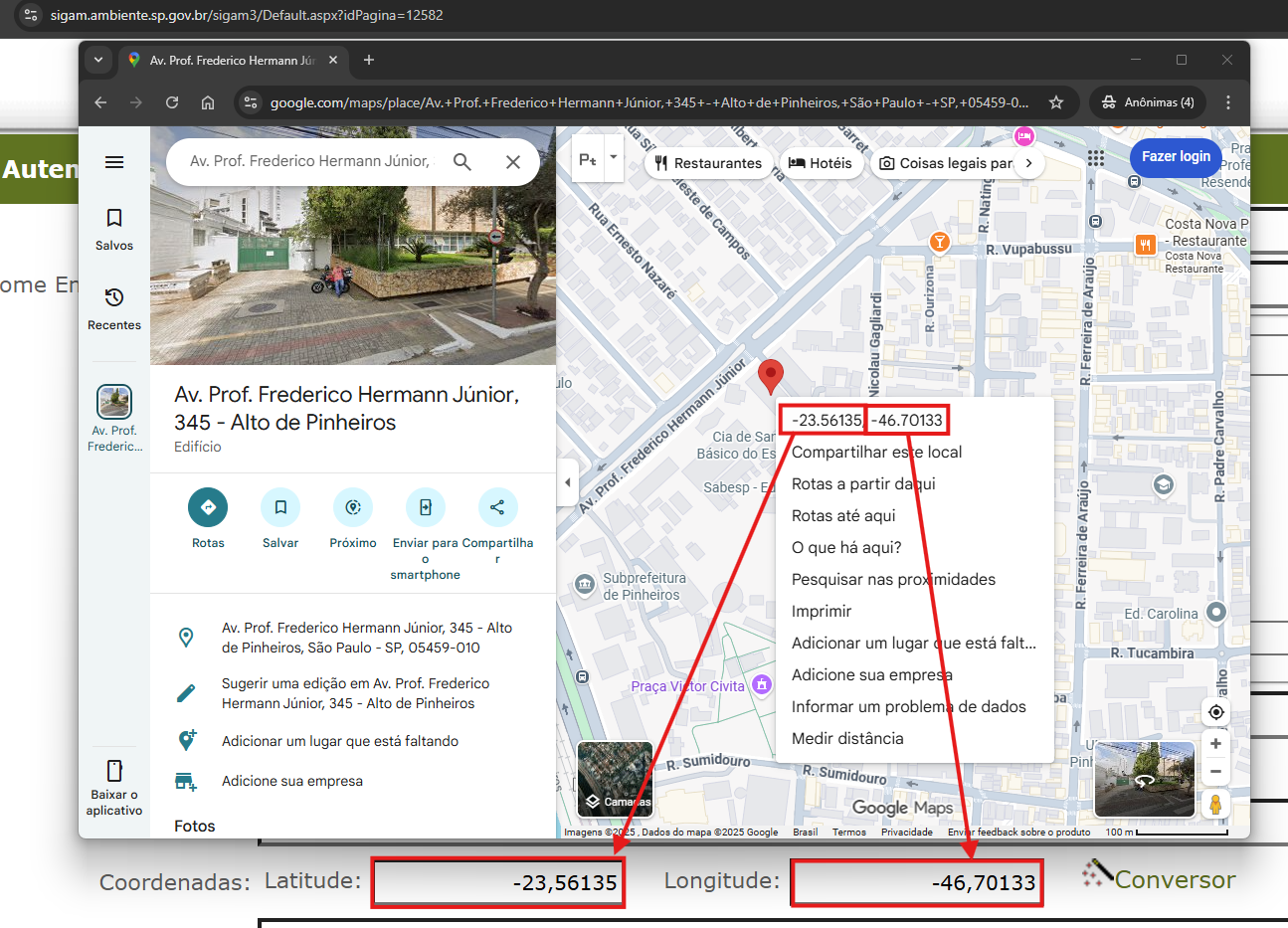Select 'Medir distância' from context menu
This screenshot has width=1288, height=928.
[x=847, y=738]
